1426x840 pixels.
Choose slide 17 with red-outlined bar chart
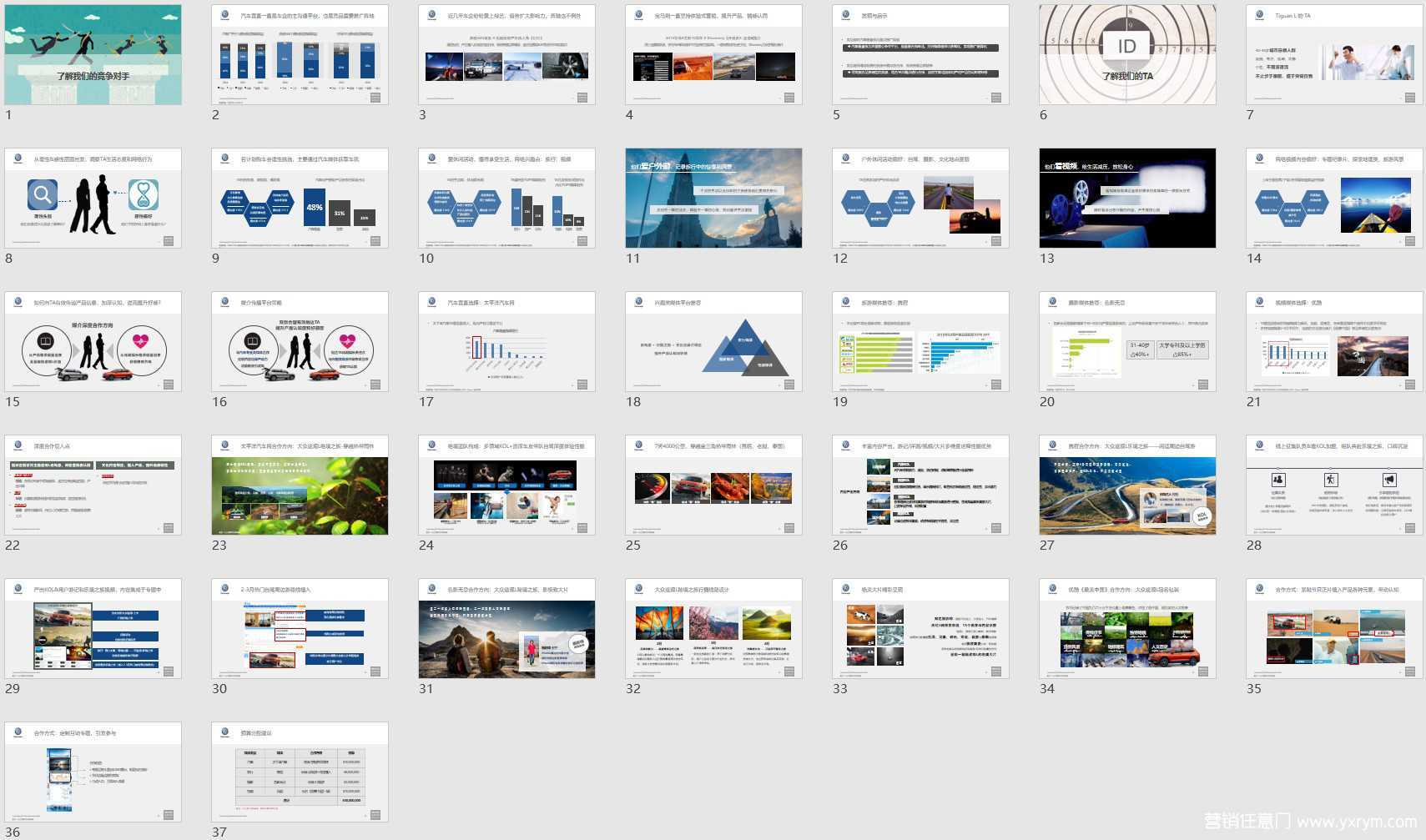click(x=506, y=341)
